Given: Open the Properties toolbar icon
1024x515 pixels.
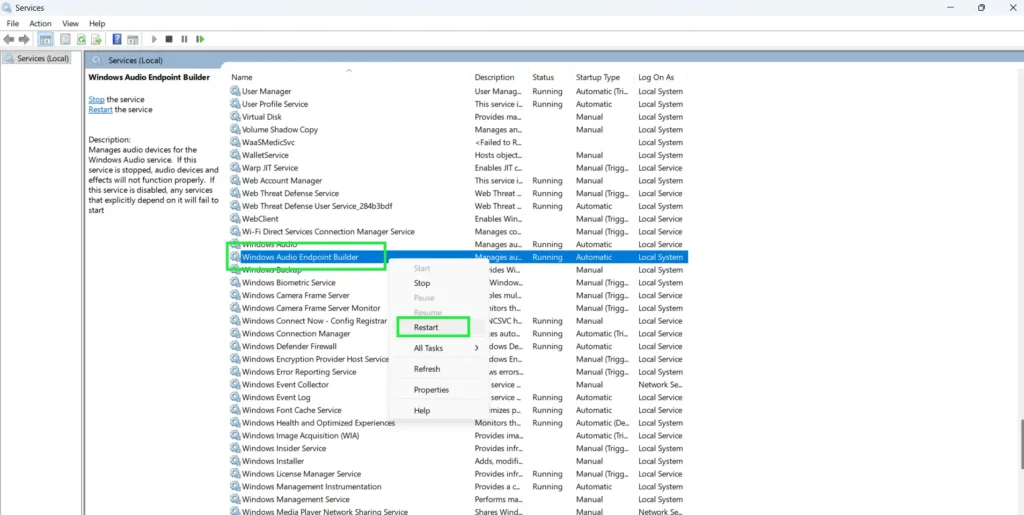Looking at the screenshot, I should [x=65, y=39].
